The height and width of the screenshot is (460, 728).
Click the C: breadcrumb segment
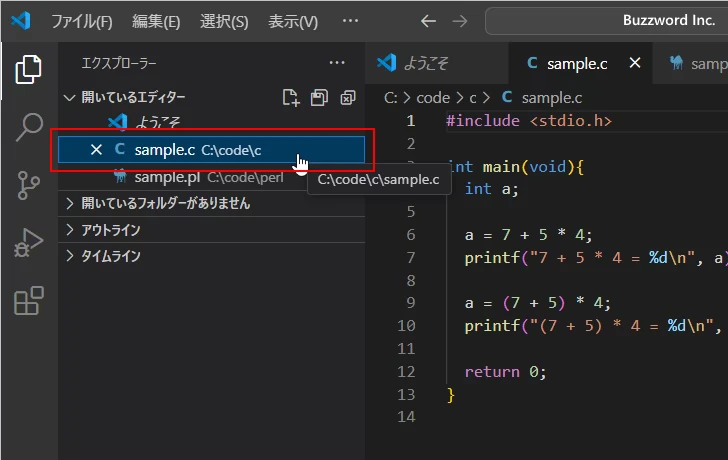click(390, 98)
